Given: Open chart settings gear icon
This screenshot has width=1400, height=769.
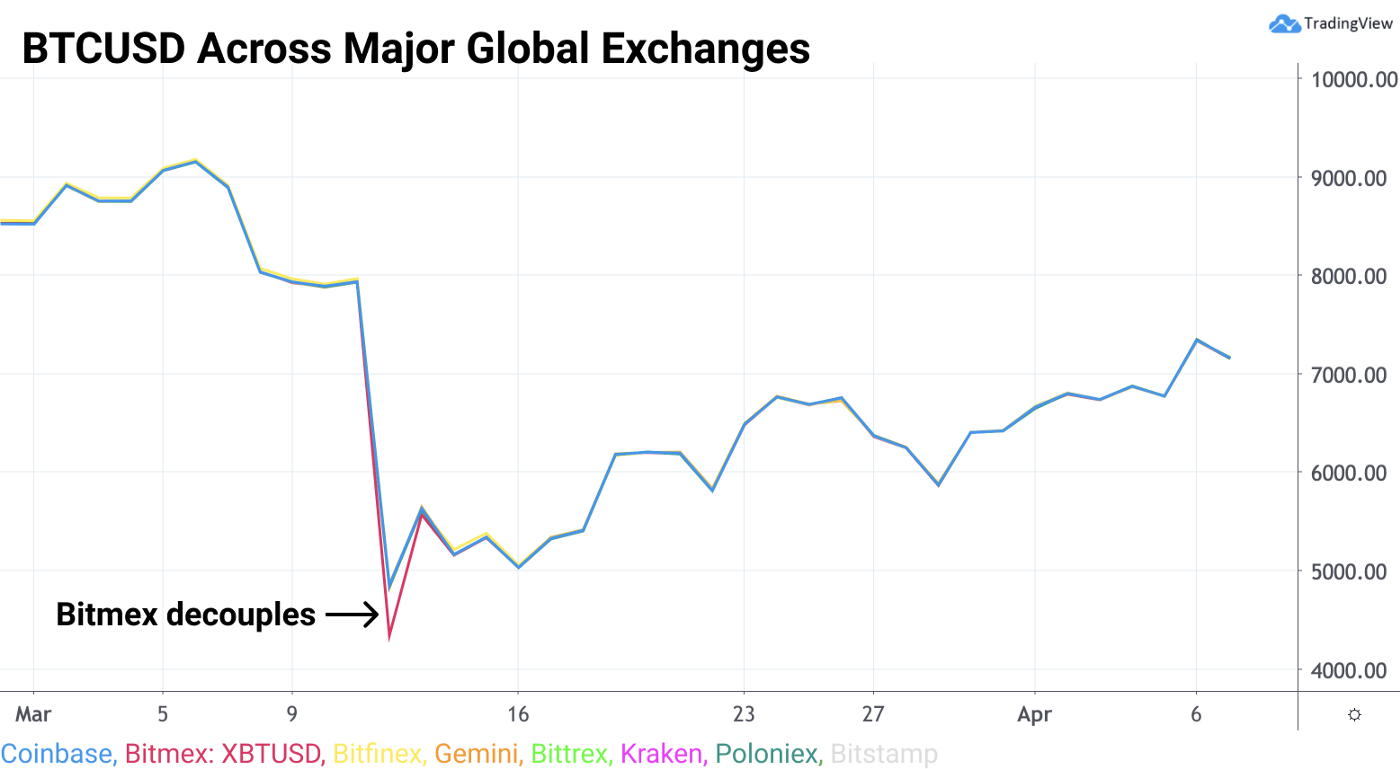Looking at the screenshot, I should pos(1354,714).
